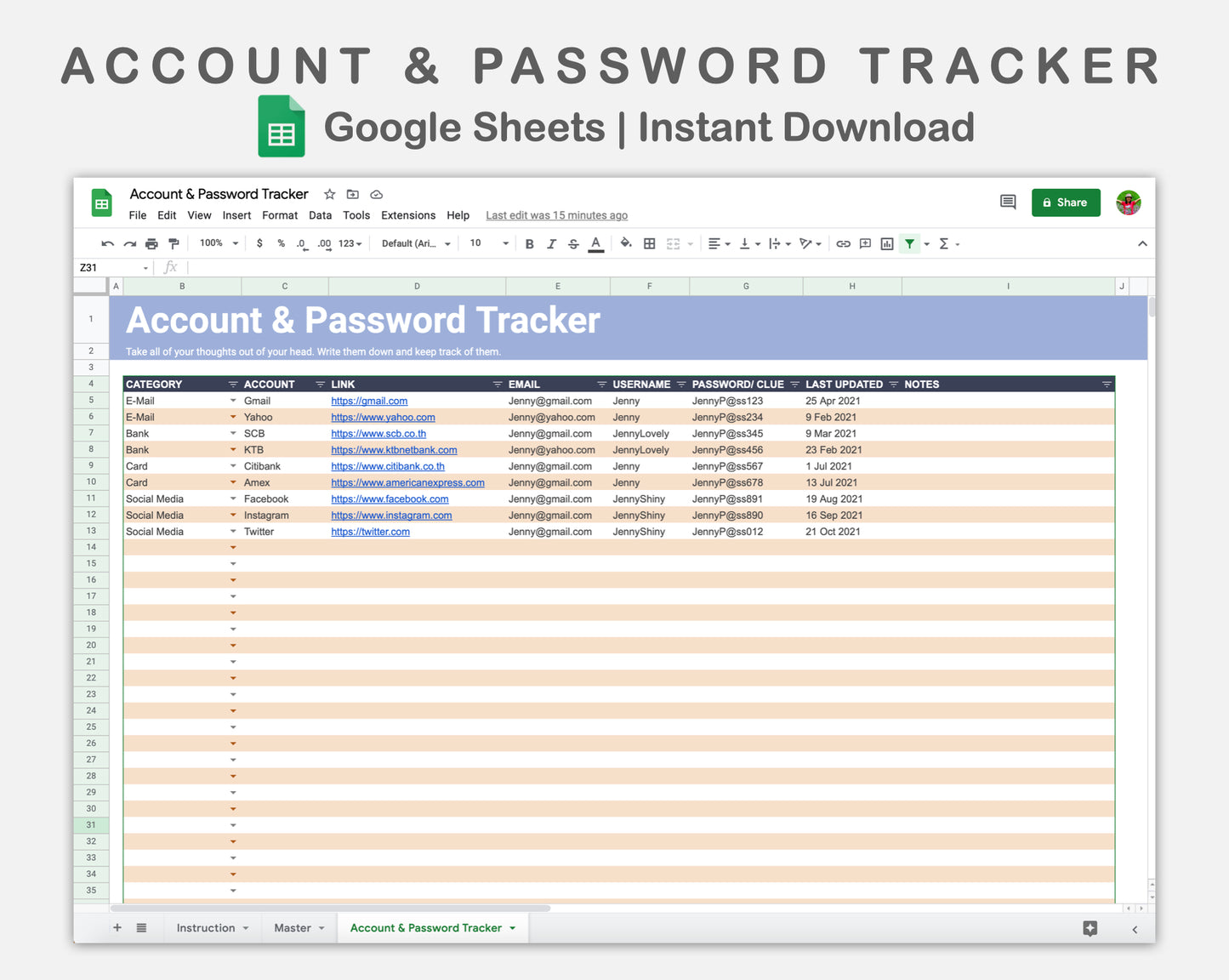Switch to the Instruction sheet tab

pyautogui.click(x=207, y=927)
